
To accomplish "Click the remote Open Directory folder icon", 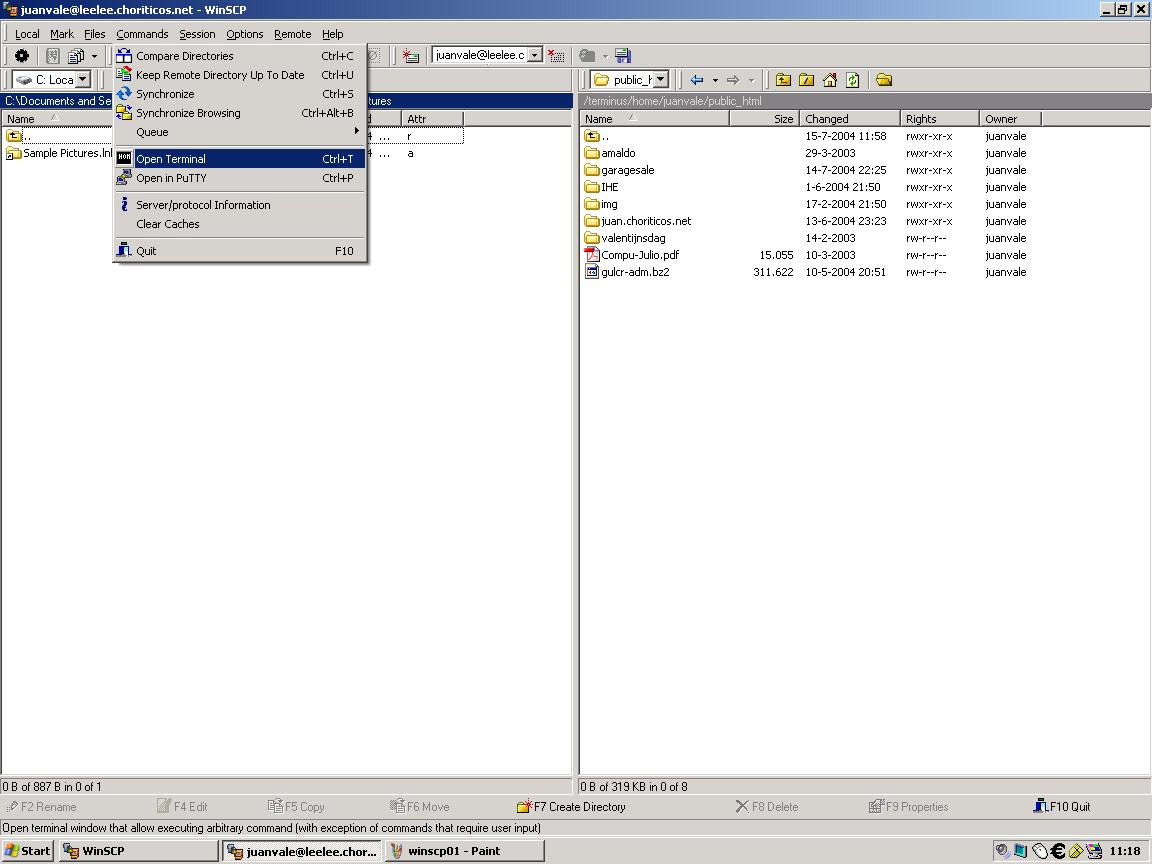I will tap(884, 80).
